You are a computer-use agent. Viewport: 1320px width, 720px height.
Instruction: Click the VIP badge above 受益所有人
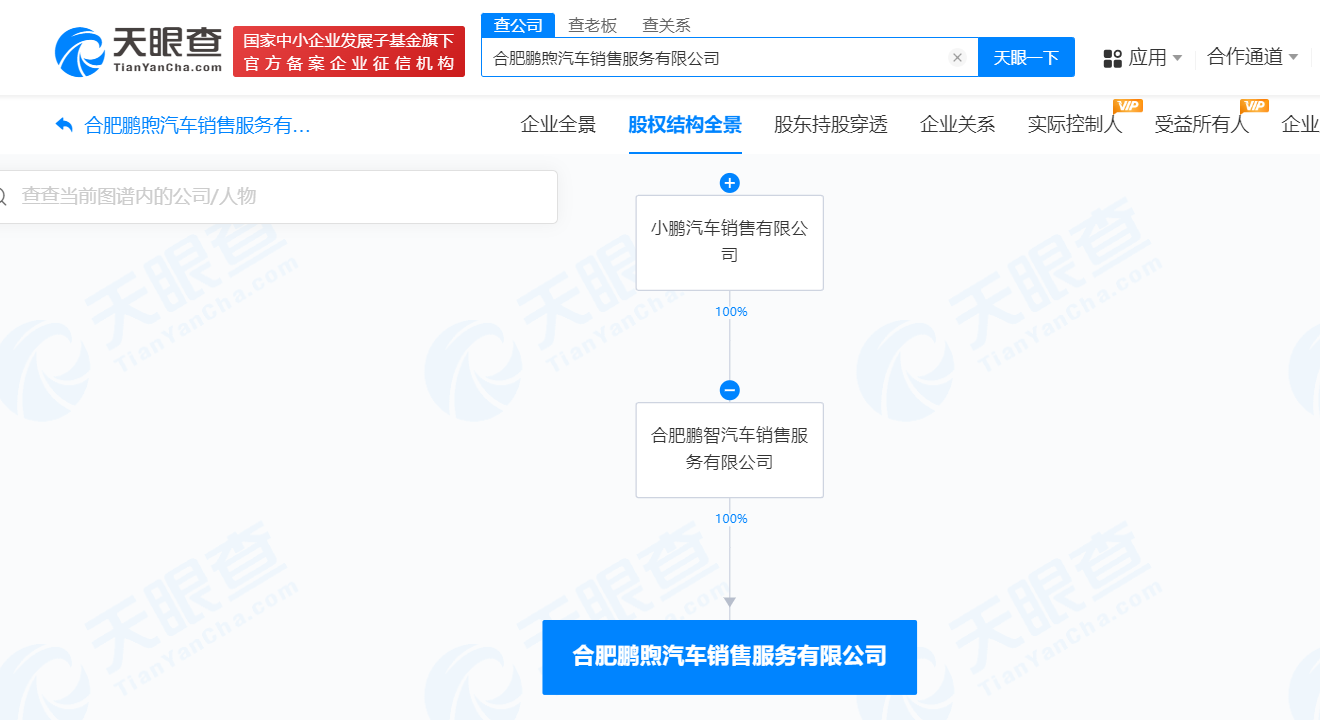[1254, 105]
